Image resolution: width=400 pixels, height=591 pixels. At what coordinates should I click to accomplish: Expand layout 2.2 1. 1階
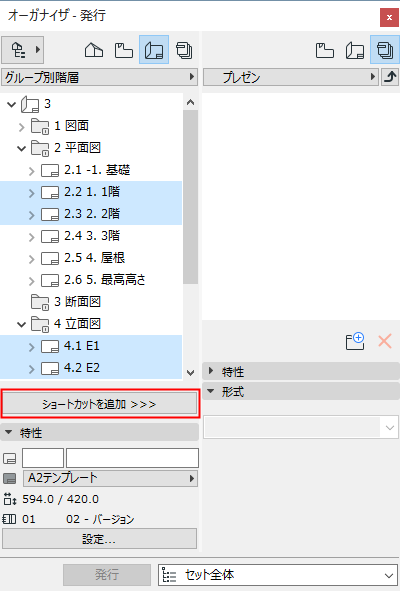tap(32, 193)
